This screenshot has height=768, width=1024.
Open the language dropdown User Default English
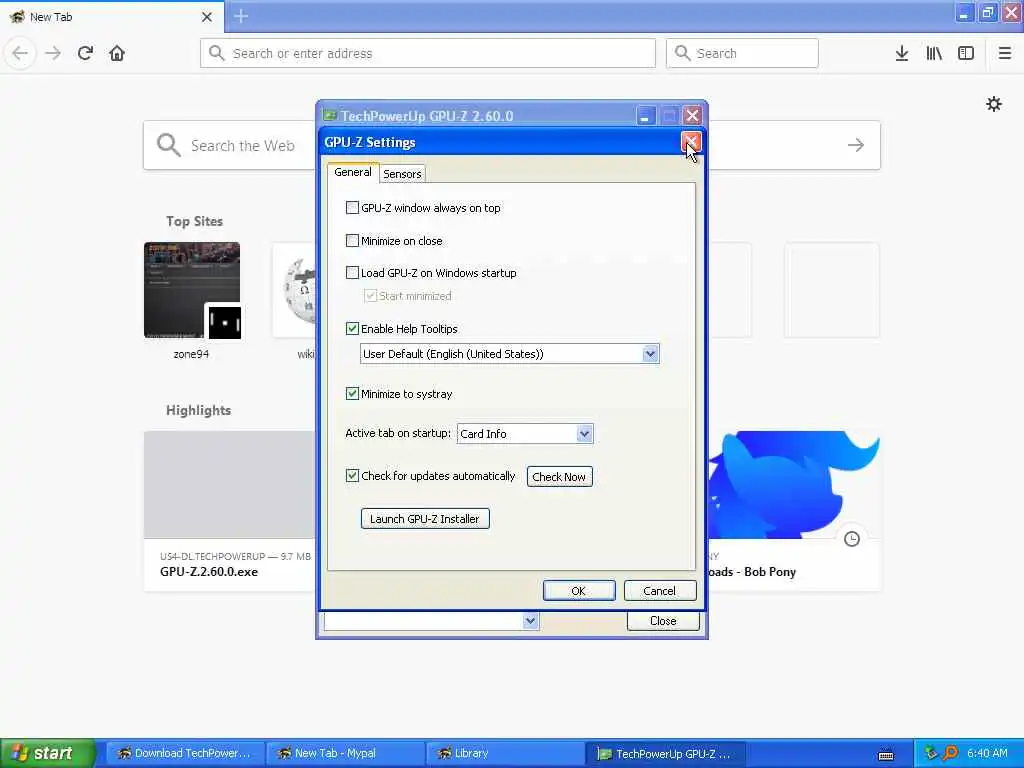pyautogui.click(x=509, y=354)
